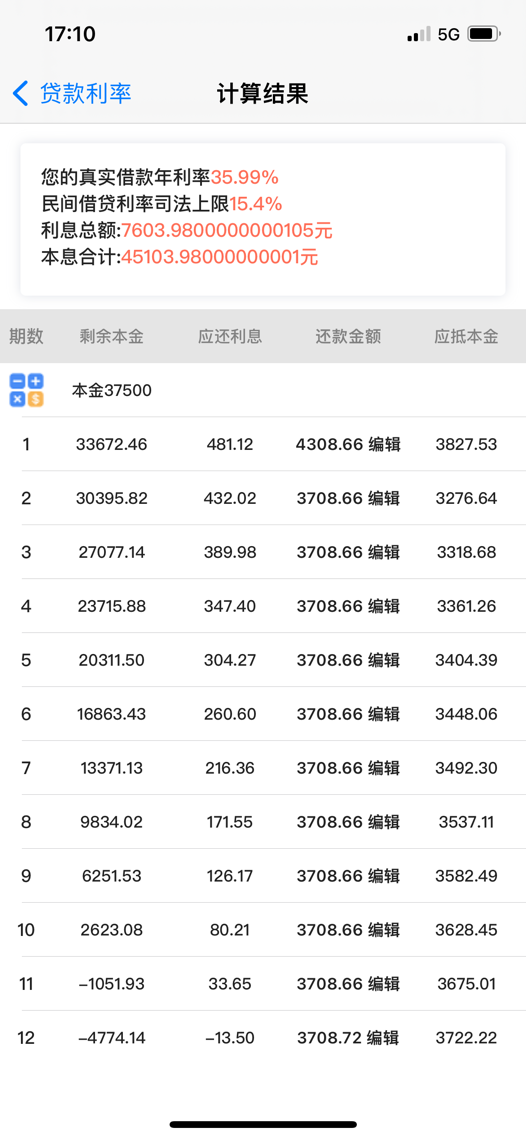The height and width of the screenshot is (1139, 526).
Task: Tap interest due 171.55
Action: tap(230, 822)
